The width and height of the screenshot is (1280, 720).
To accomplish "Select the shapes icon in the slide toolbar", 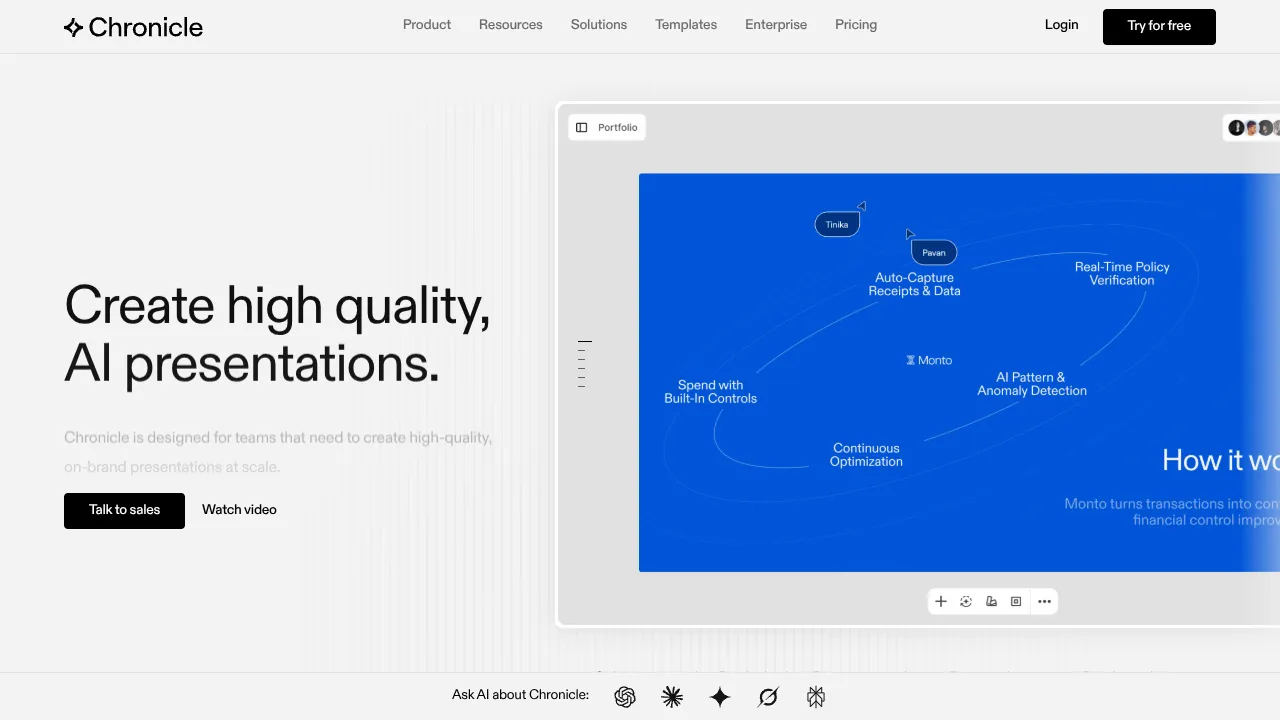I will [x=991, y=601].
